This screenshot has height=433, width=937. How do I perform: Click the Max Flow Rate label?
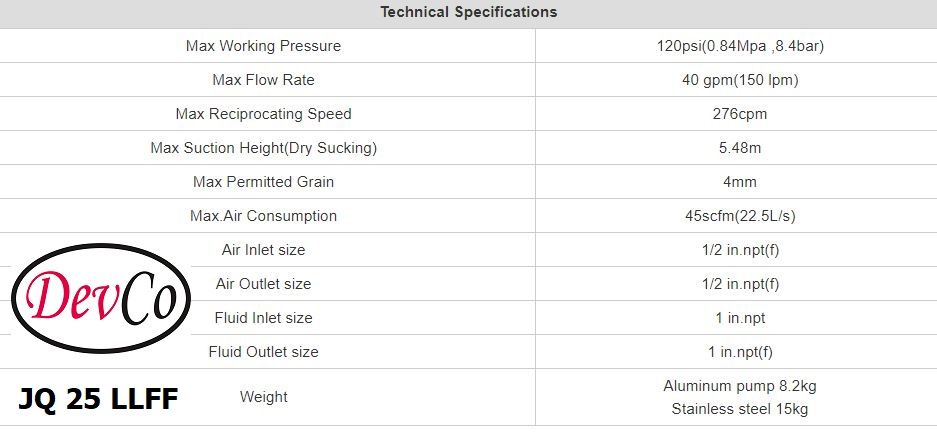coord(263,80)
